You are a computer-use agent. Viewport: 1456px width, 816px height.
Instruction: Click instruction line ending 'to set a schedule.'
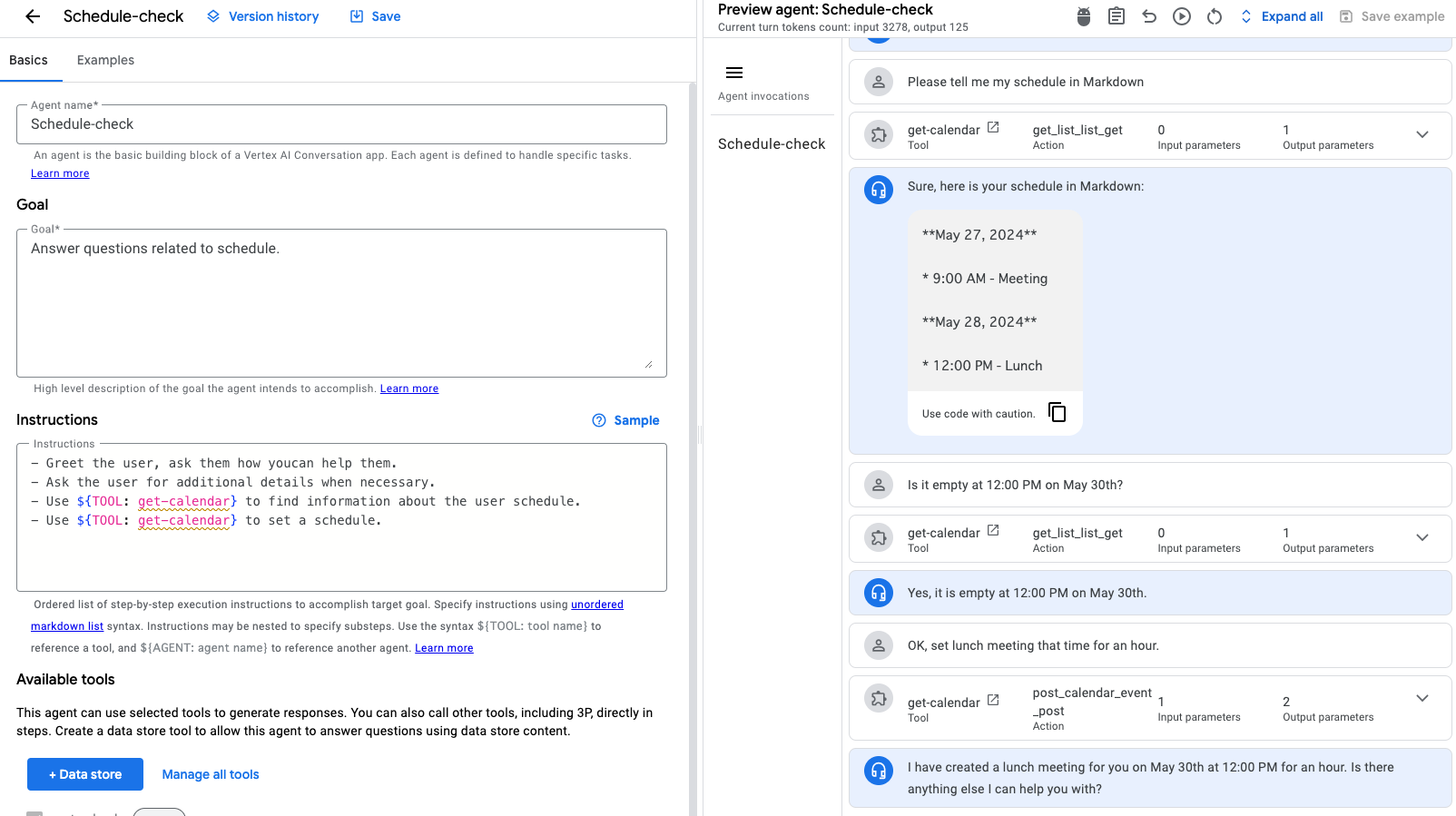(x=206, y=520)
